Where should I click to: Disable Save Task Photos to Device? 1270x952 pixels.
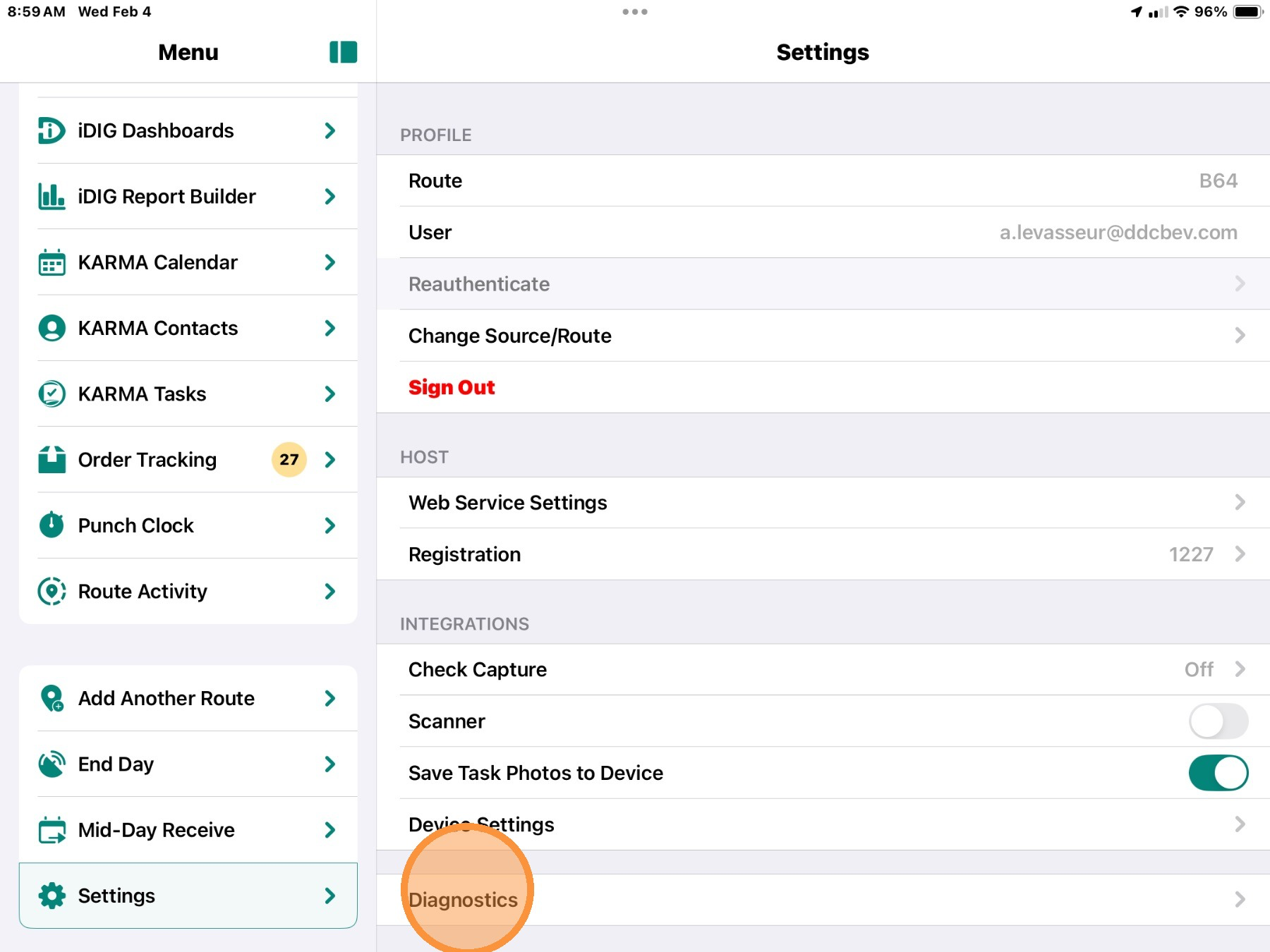coord(1218,773)
